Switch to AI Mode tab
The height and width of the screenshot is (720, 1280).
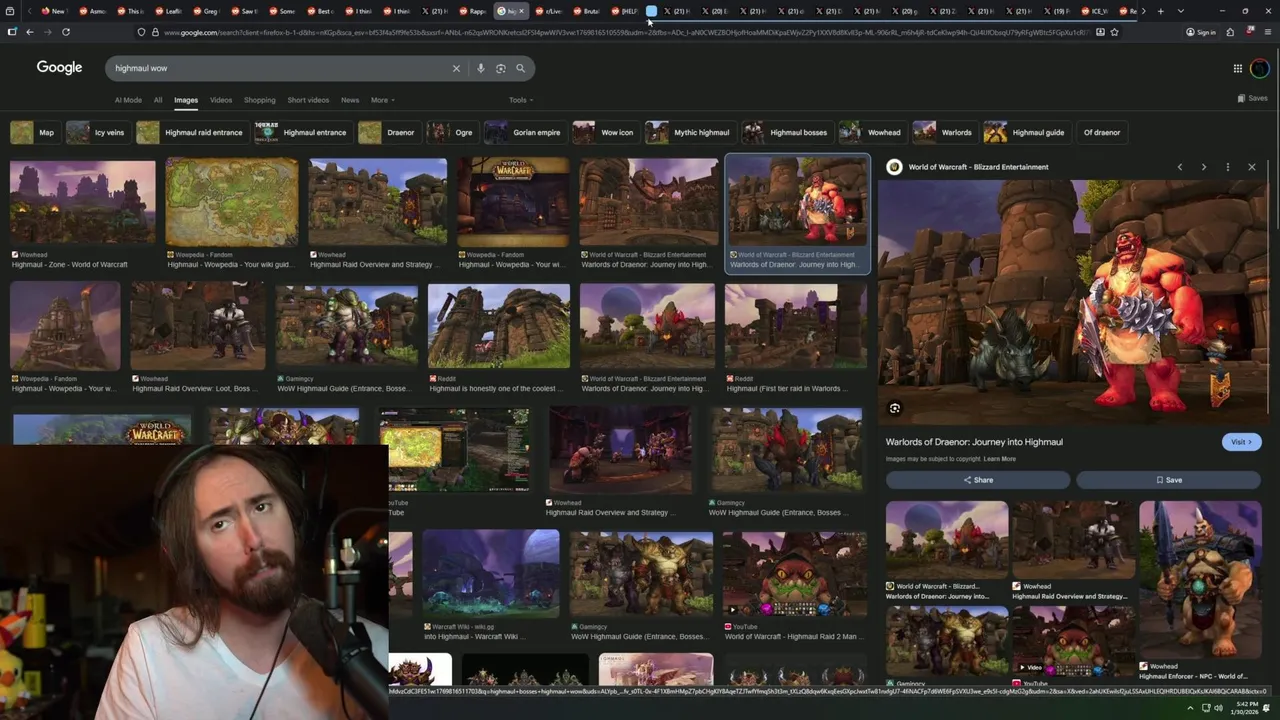128,100
